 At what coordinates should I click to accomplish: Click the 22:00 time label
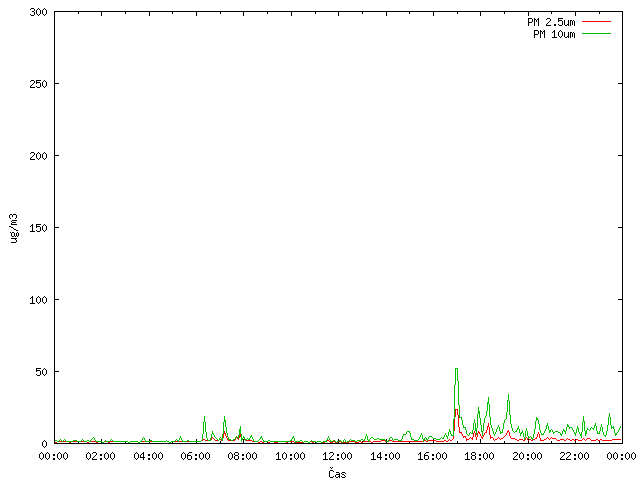(574, 456)
